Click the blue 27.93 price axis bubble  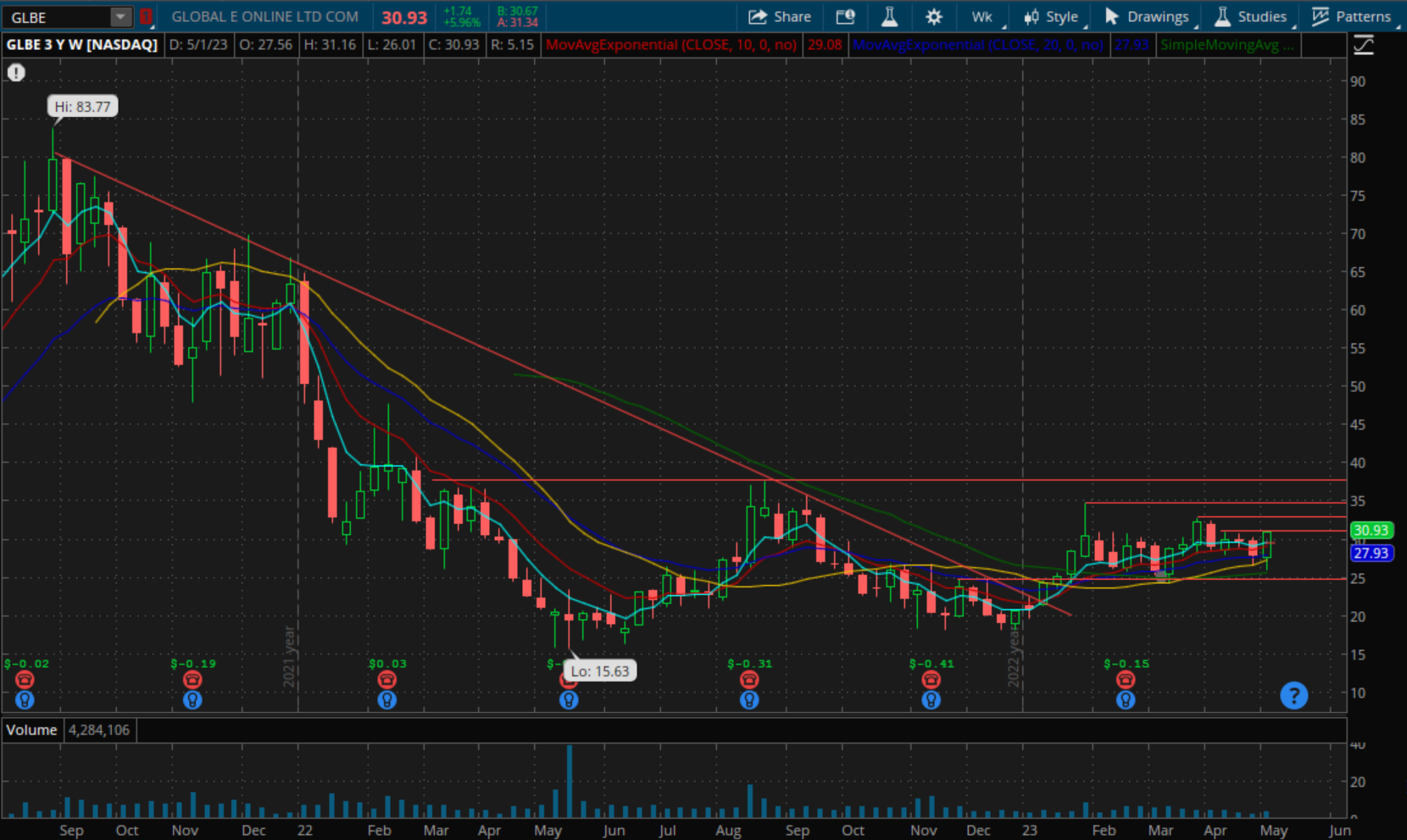pyautogui.click(x=1371, y=554)
